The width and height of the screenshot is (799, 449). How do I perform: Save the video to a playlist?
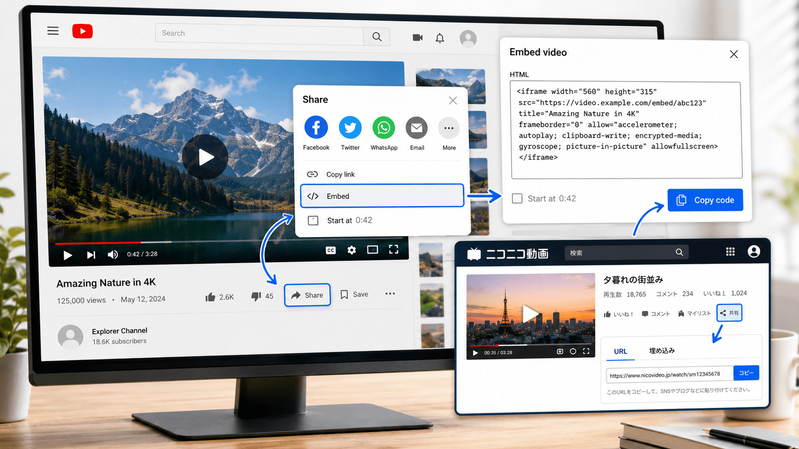point(354,295)
